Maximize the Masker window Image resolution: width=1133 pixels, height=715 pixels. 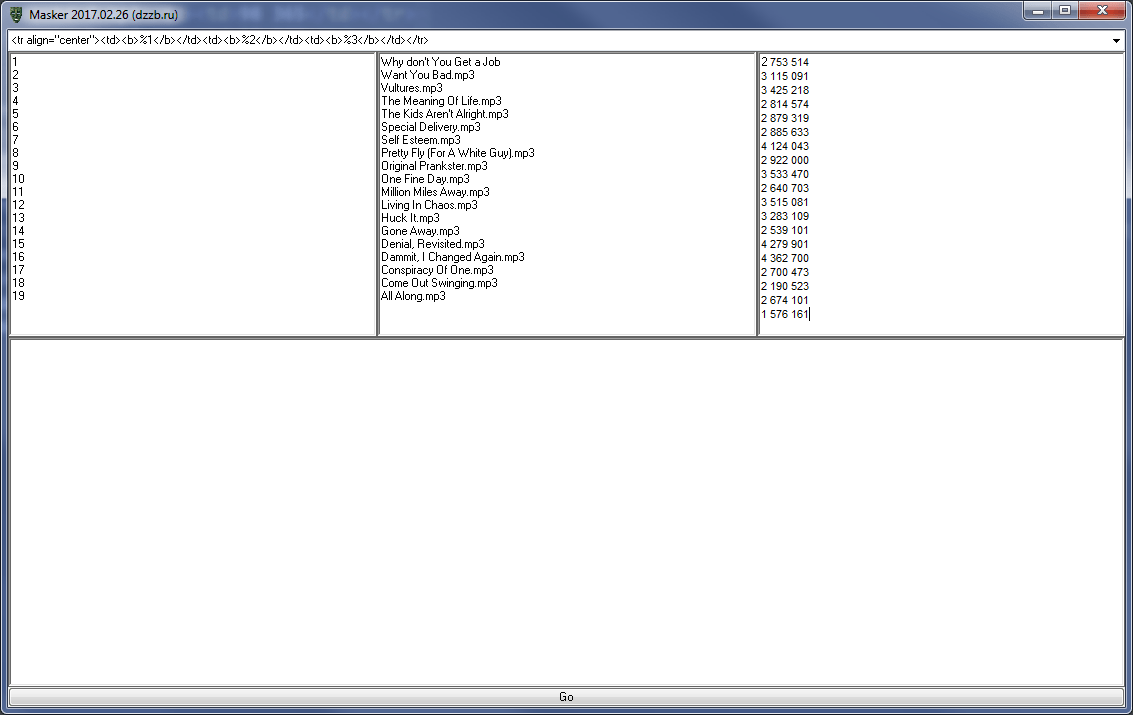click(1065, 10)
